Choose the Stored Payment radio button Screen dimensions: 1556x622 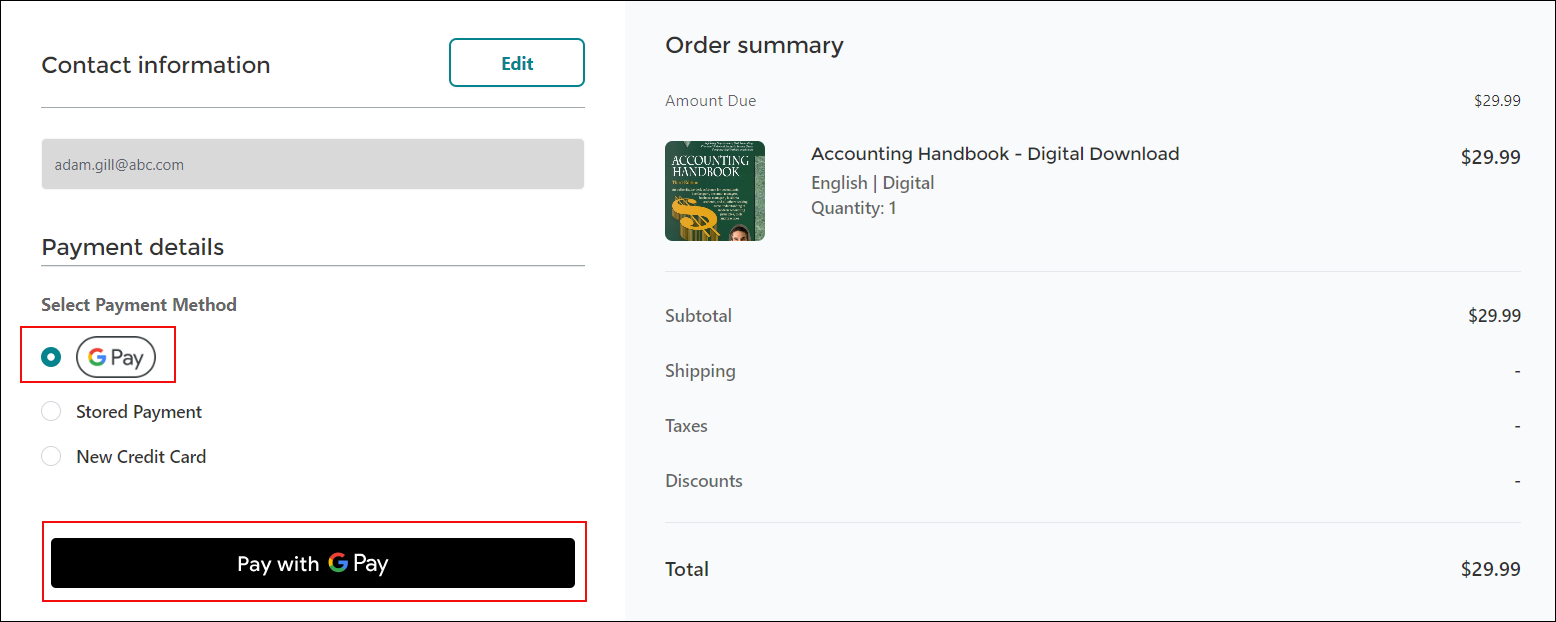(x=51, y=412)
